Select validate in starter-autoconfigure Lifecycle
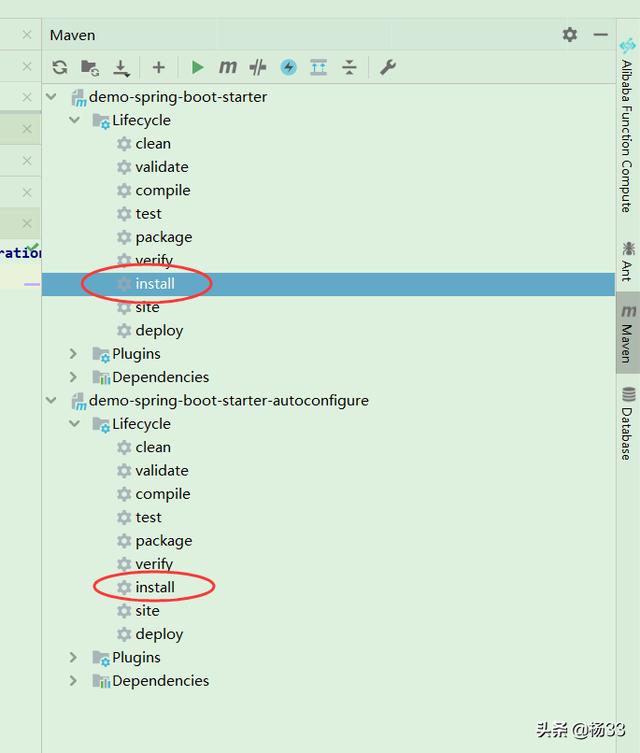This screenshot has height=753, width=640. coord(162,470)
